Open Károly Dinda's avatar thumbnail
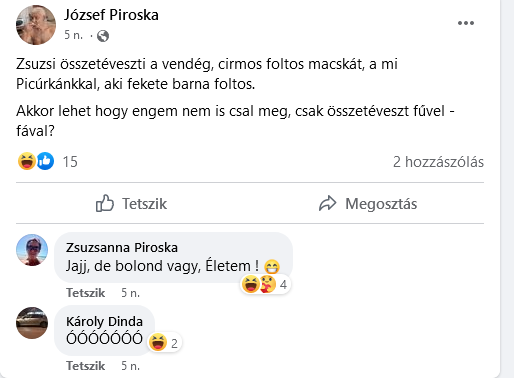The width and height of the screenshot is (514, 378). point(32,323)
